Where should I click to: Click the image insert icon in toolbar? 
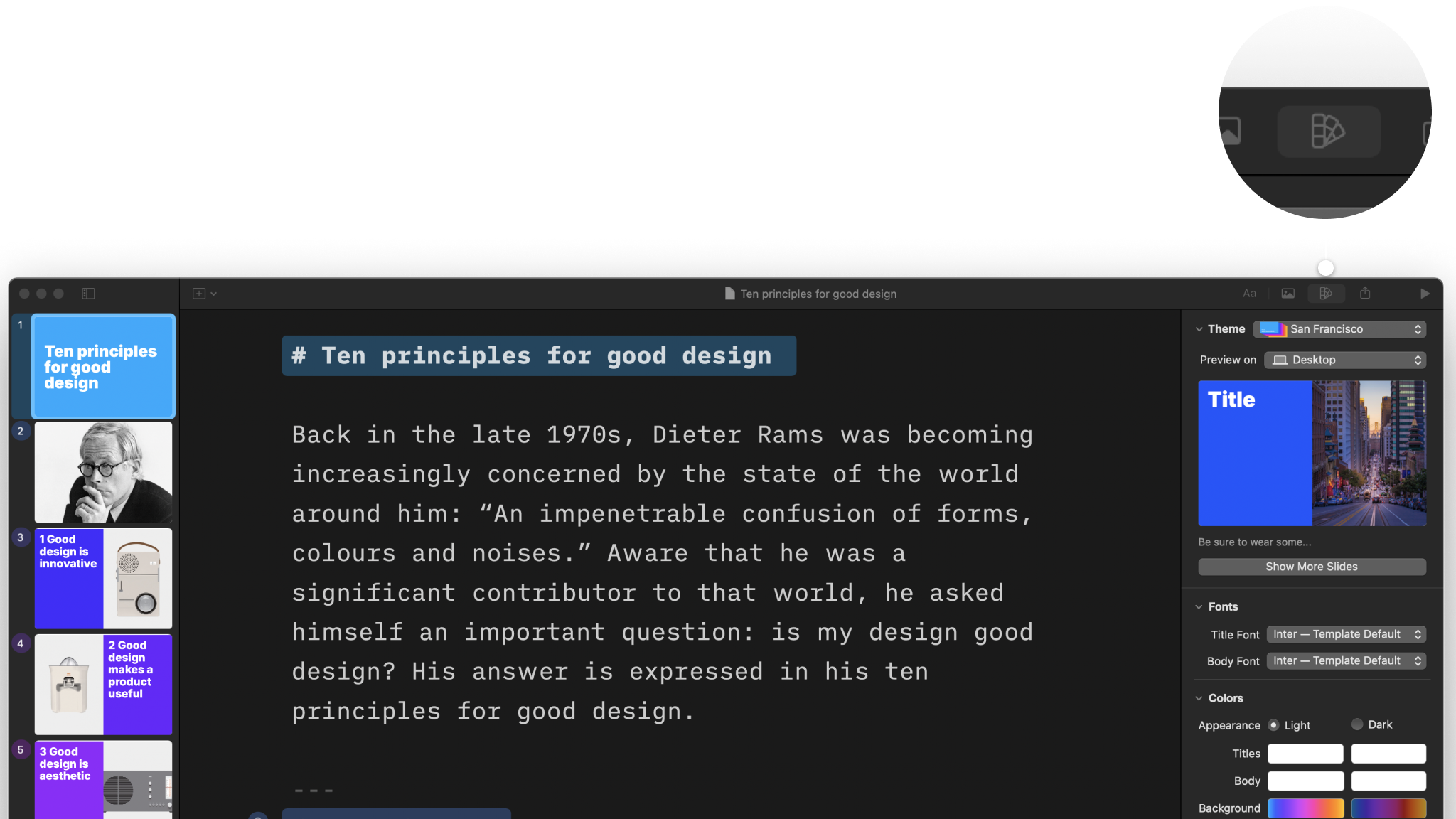coord(1288,293)
